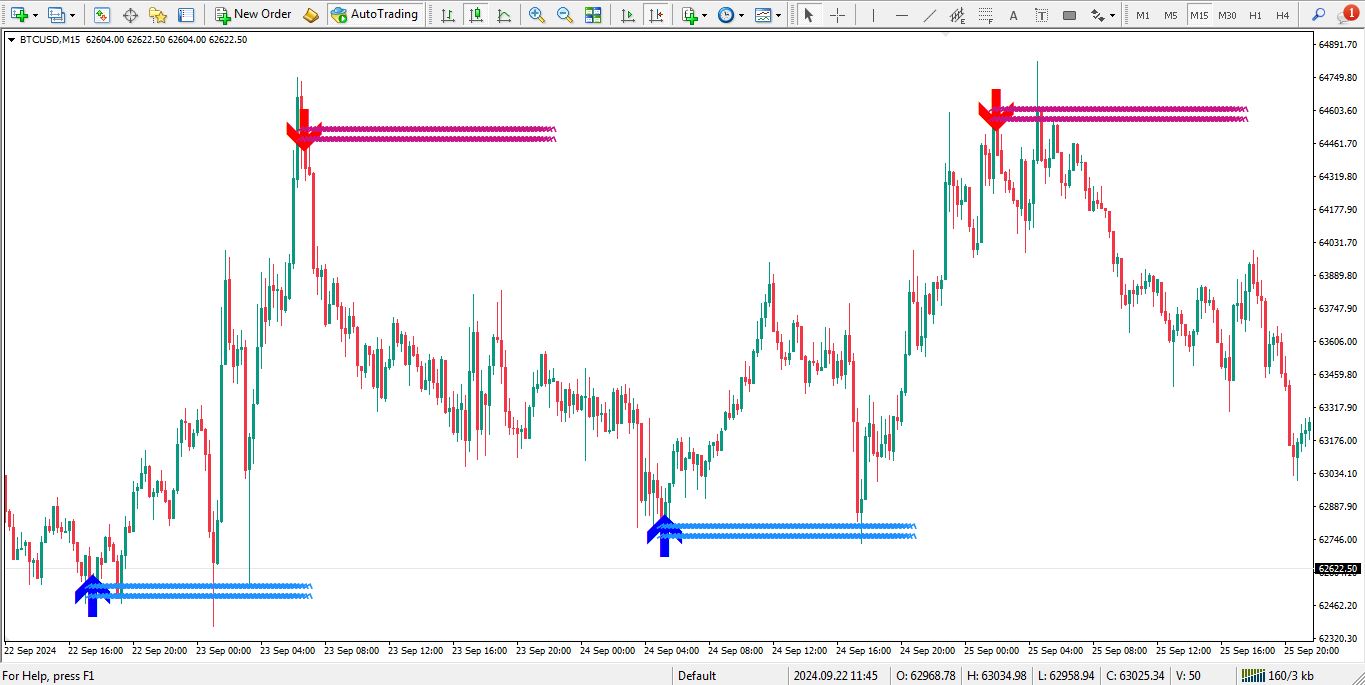Image resolution: width=1365 pixels, height=685 pixels.
Task: Expand the new chart dropdown arrow
Action: 36,16
